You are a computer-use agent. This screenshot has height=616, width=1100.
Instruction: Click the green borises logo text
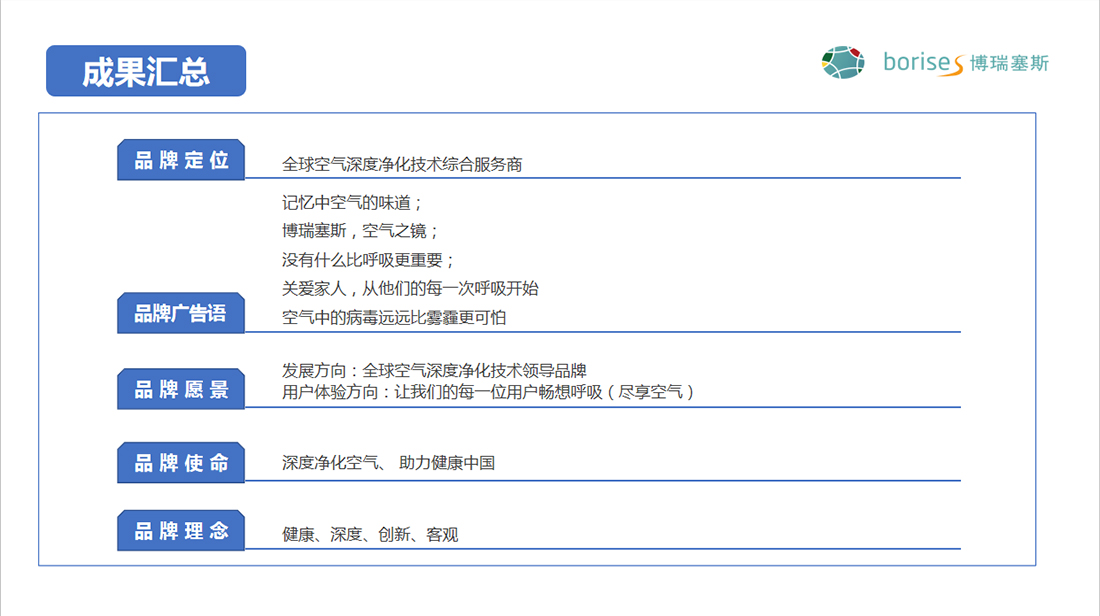tap(921, 63)
